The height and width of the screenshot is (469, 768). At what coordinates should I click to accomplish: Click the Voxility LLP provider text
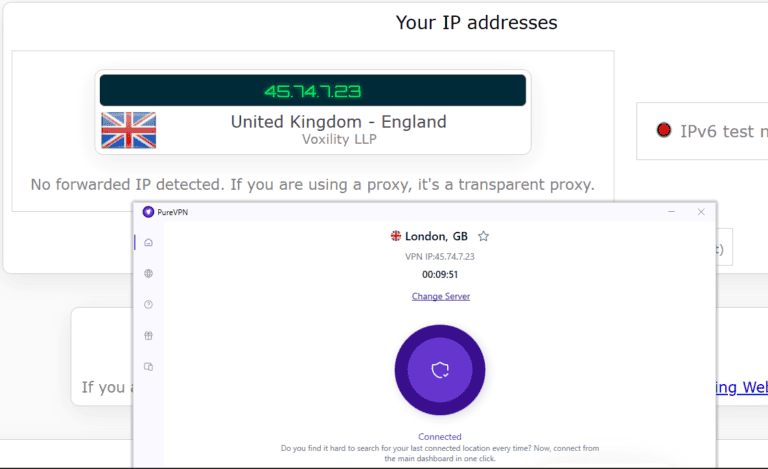pyautogui.click(x=338, y=139)
